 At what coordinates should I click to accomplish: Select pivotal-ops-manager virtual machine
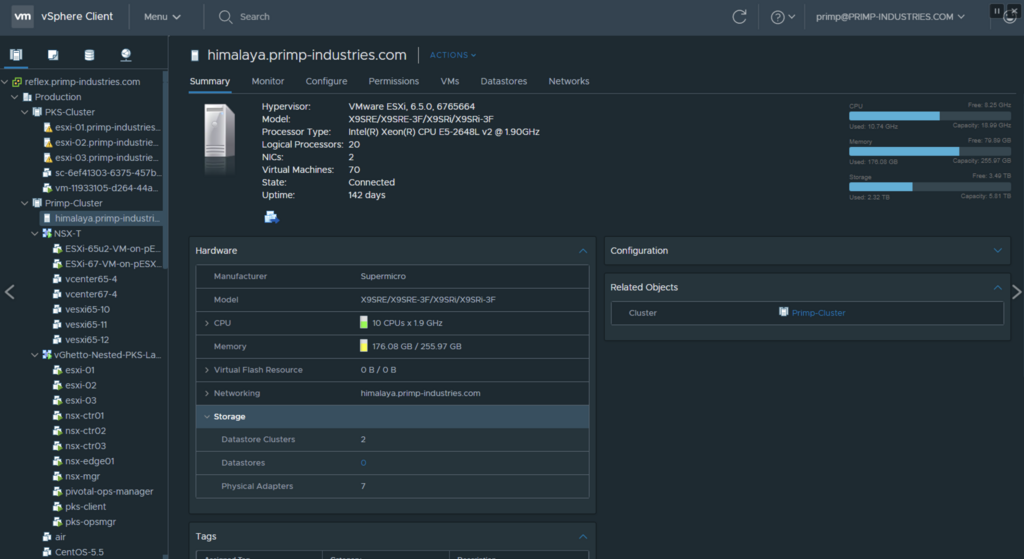pyautogui.click(x=109, y=491)
